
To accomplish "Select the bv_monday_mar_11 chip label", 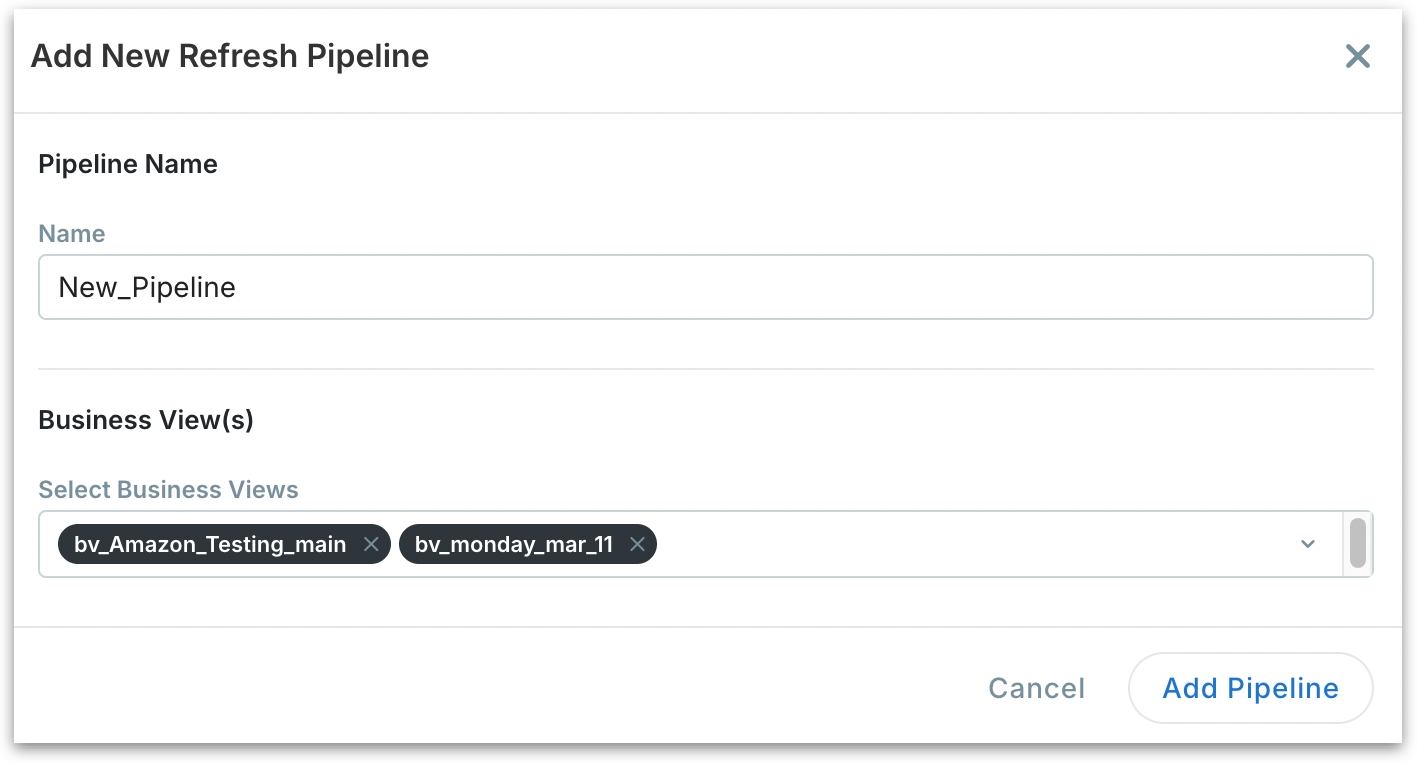I will (513, 545).
